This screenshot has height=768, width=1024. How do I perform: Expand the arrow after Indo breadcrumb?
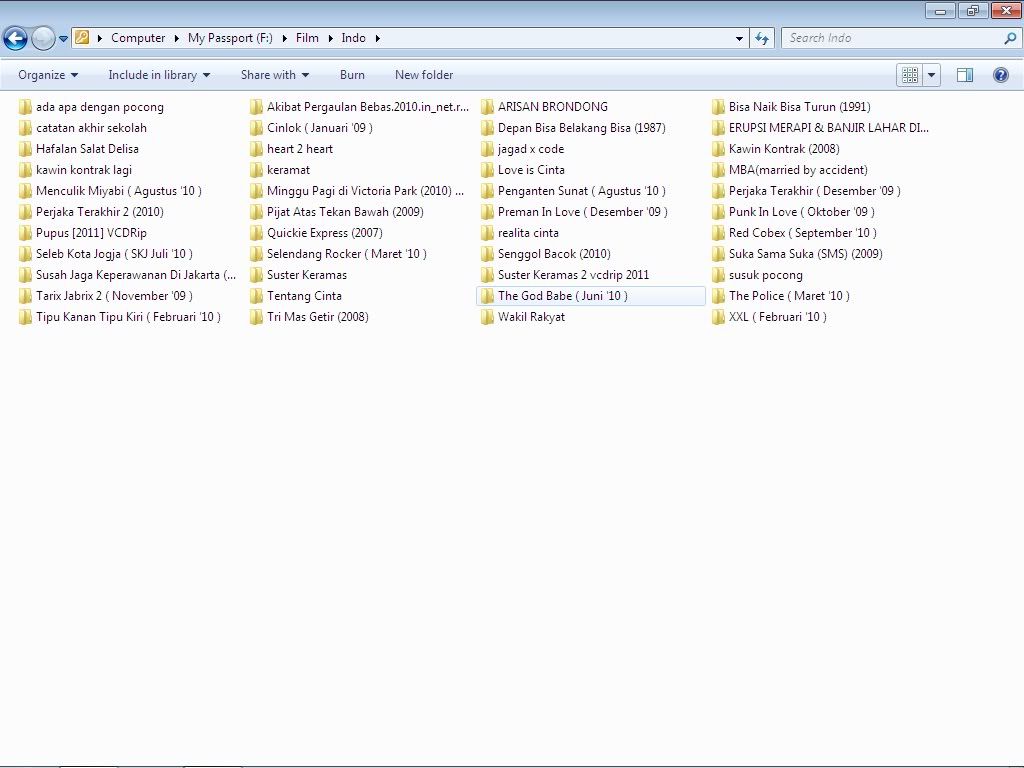click(x=377, y=39)
